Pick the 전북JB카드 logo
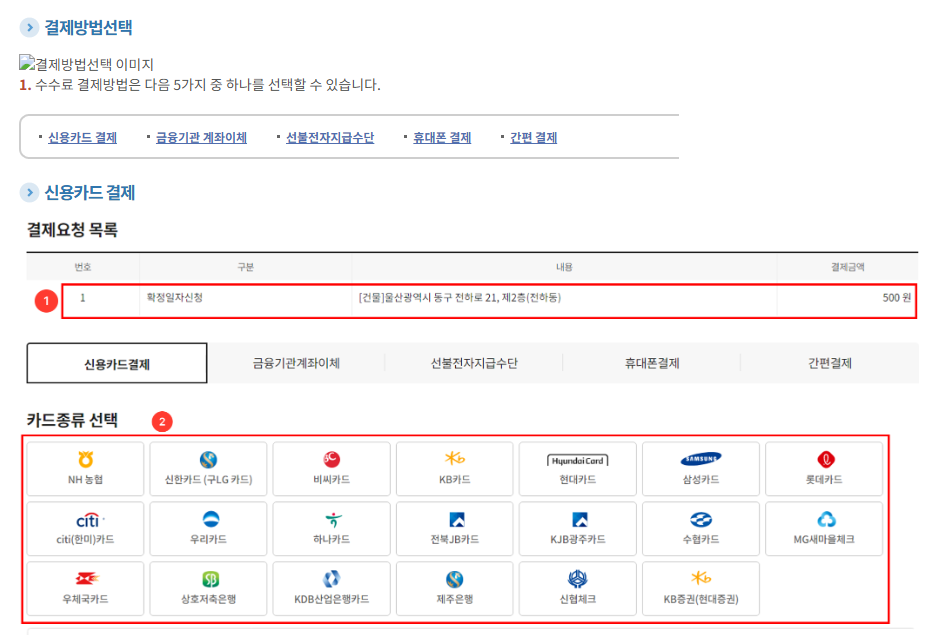 [x=457, y=520]
